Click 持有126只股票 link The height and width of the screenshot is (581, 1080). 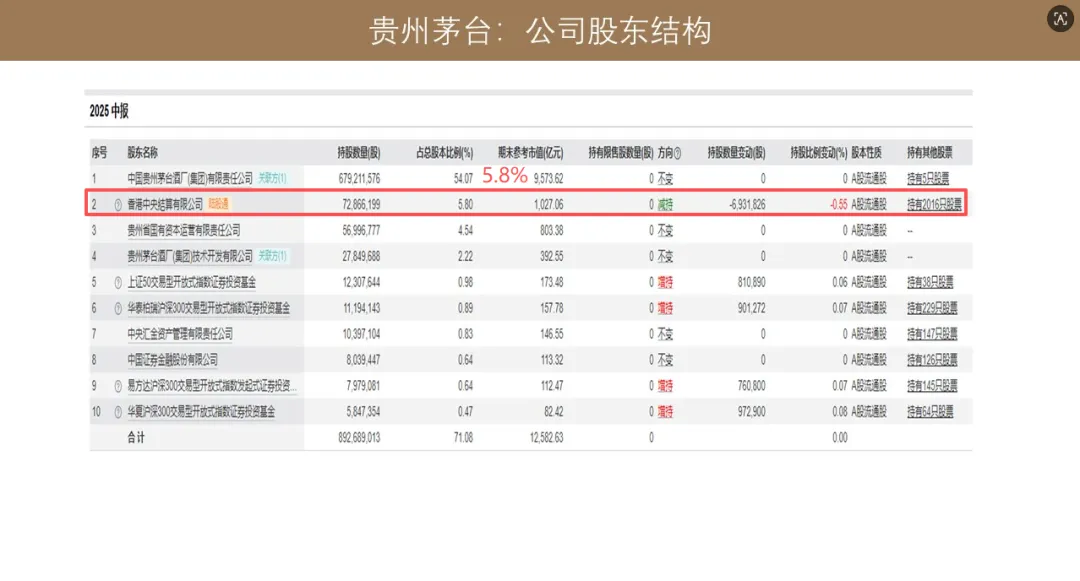point(932,360)
